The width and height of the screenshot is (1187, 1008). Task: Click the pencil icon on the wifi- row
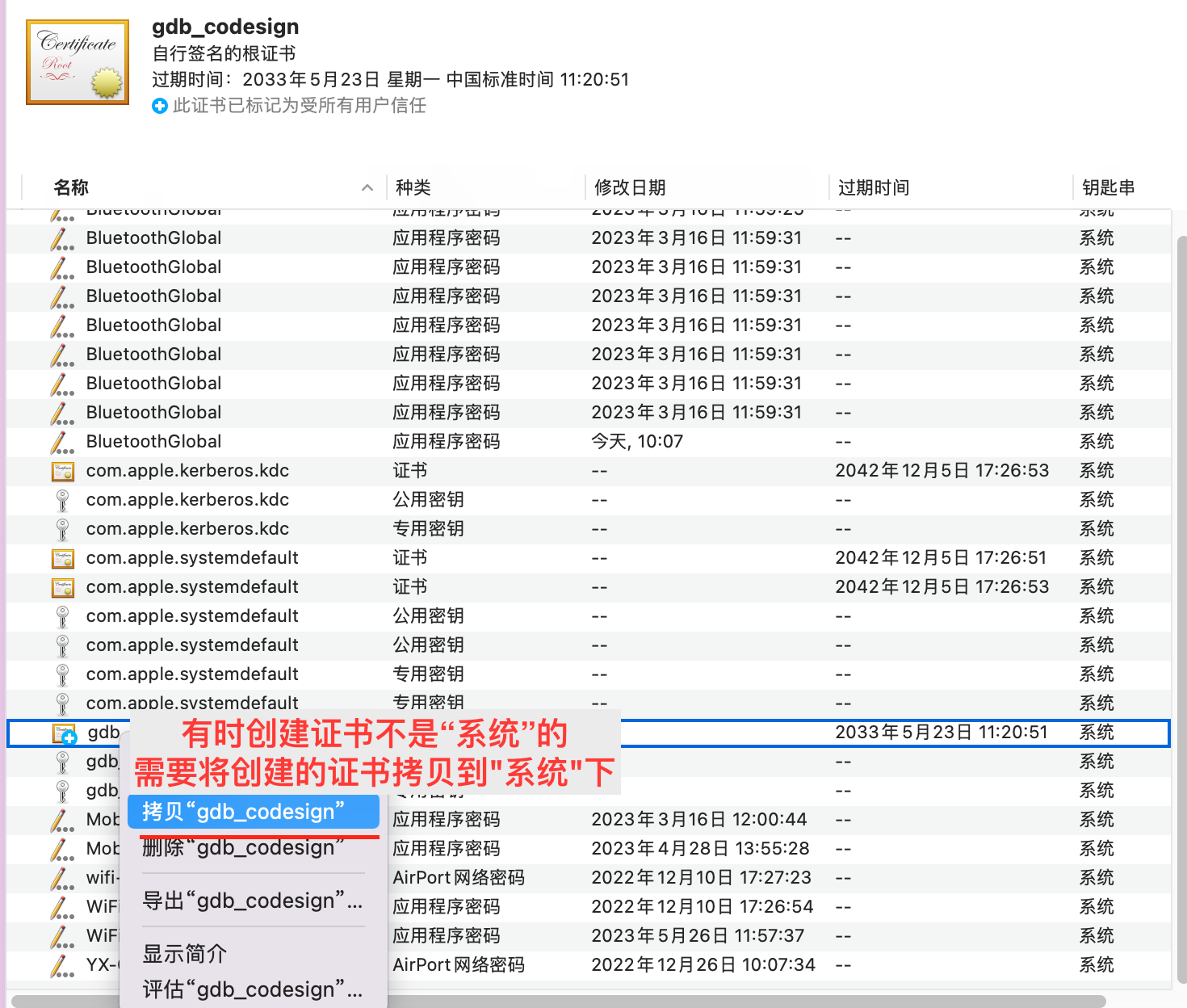point(62,878)
